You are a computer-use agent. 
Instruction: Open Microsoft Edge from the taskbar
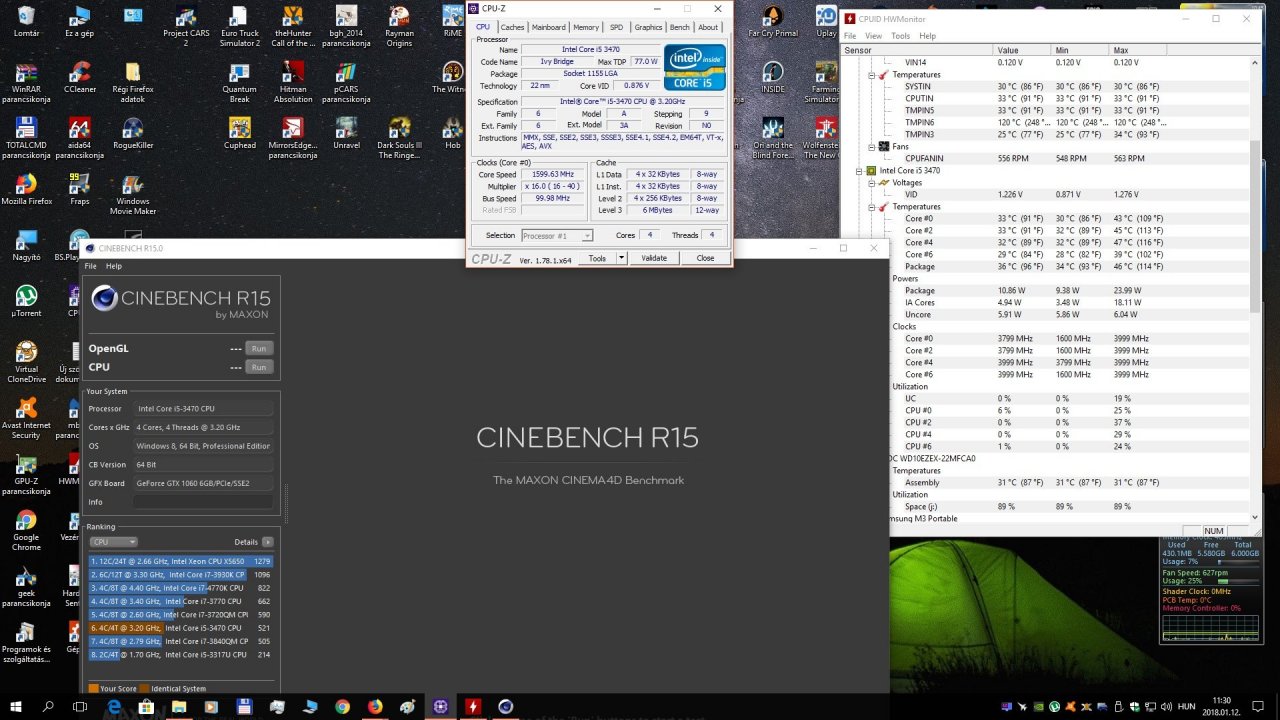click(x=113, y=707)
